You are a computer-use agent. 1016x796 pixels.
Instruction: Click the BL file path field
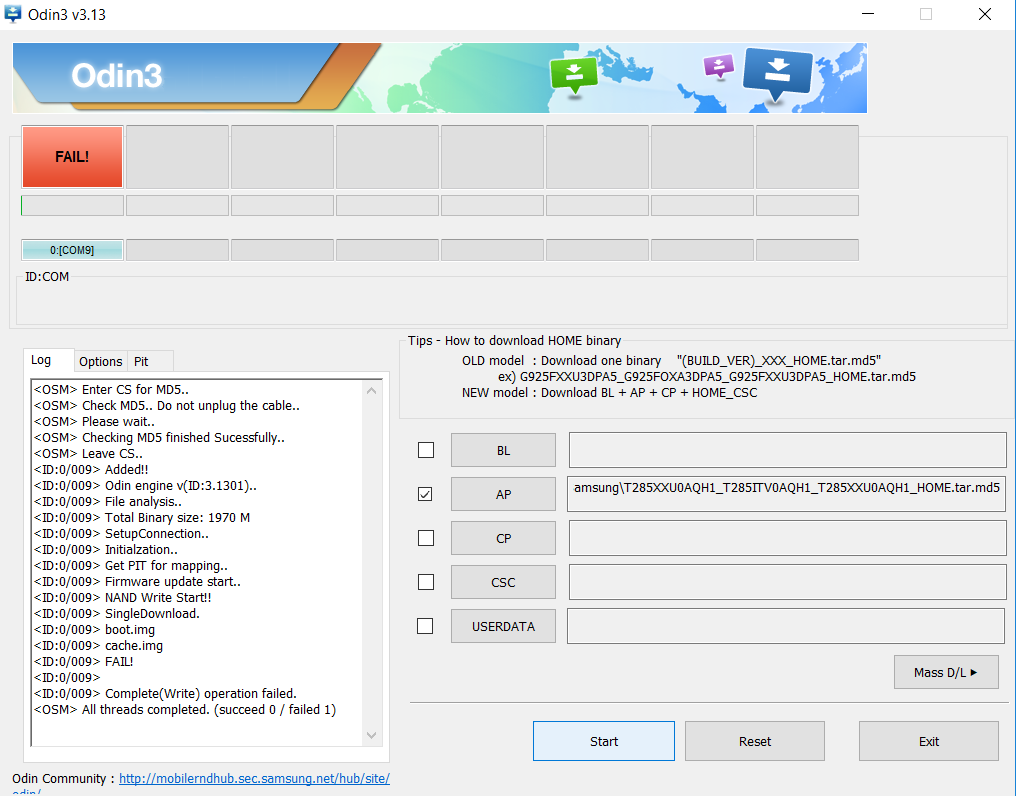(787, 450)
